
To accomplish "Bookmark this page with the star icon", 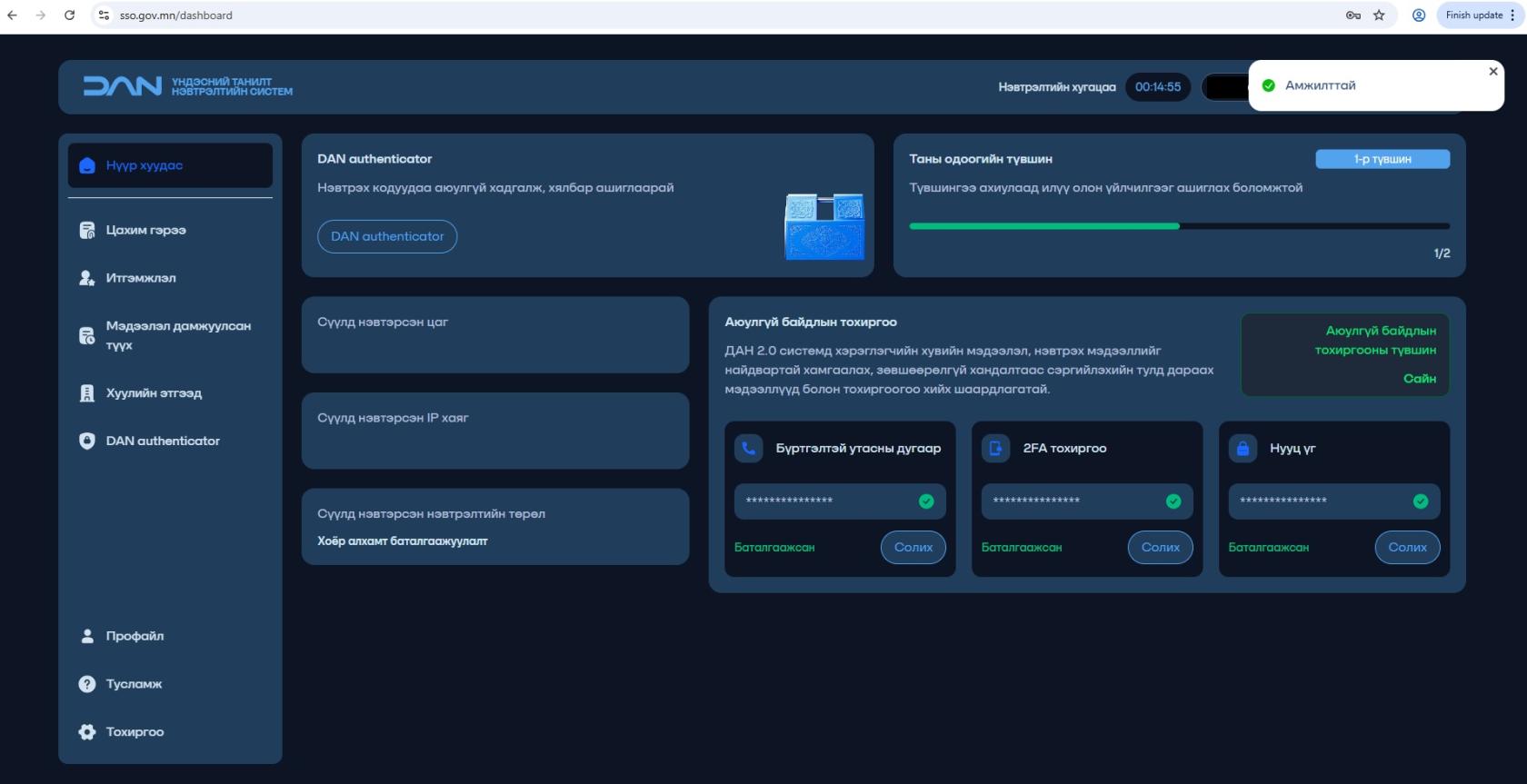I will [x=1379, y=15].
